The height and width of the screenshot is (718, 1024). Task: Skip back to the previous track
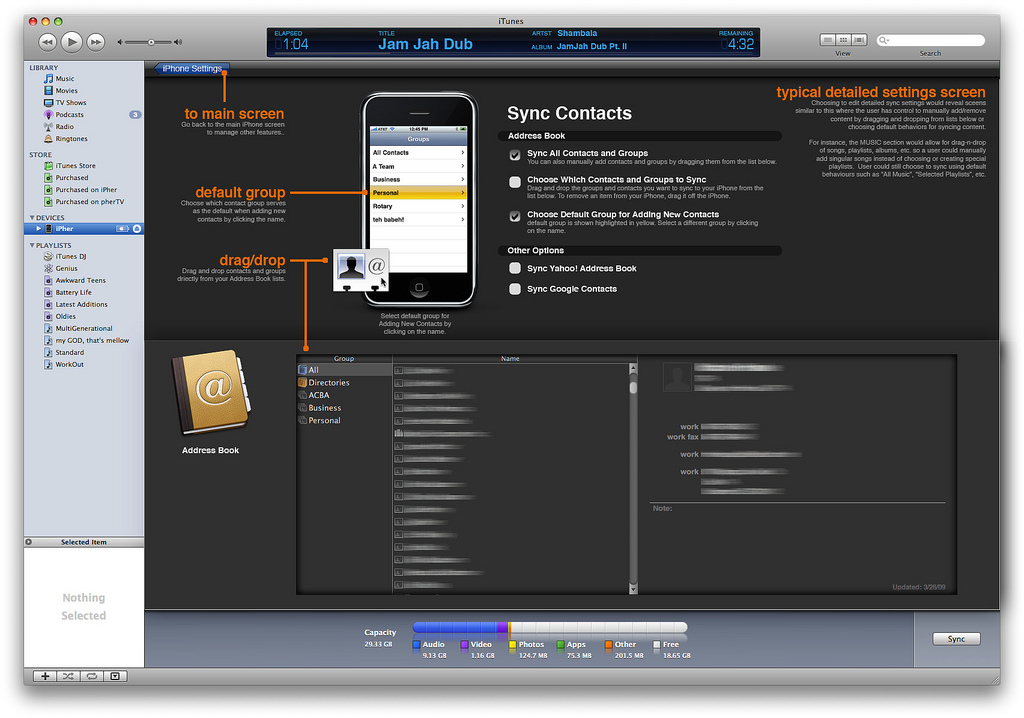point(47,42)
